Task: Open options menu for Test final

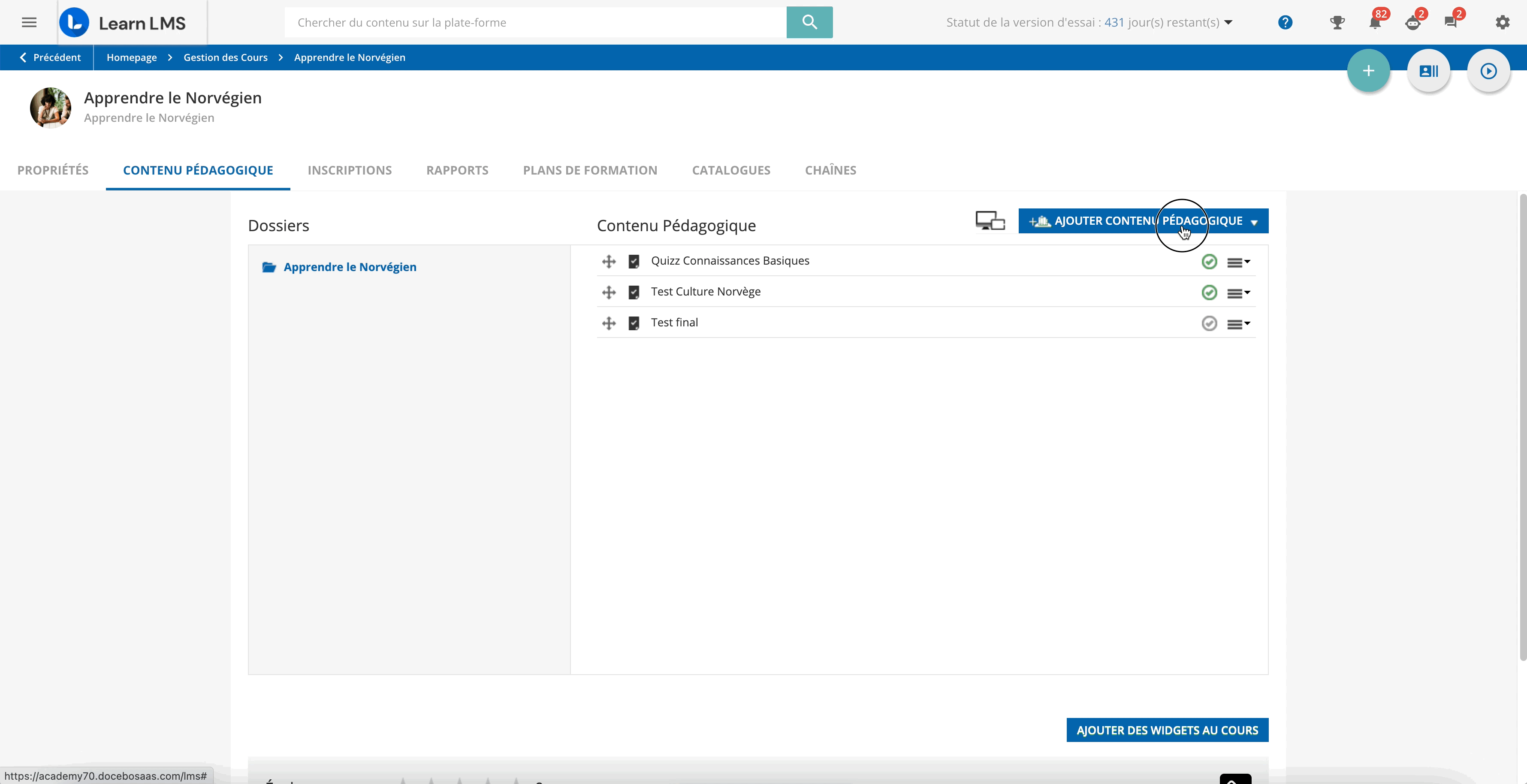Action: pos(1238,323)
